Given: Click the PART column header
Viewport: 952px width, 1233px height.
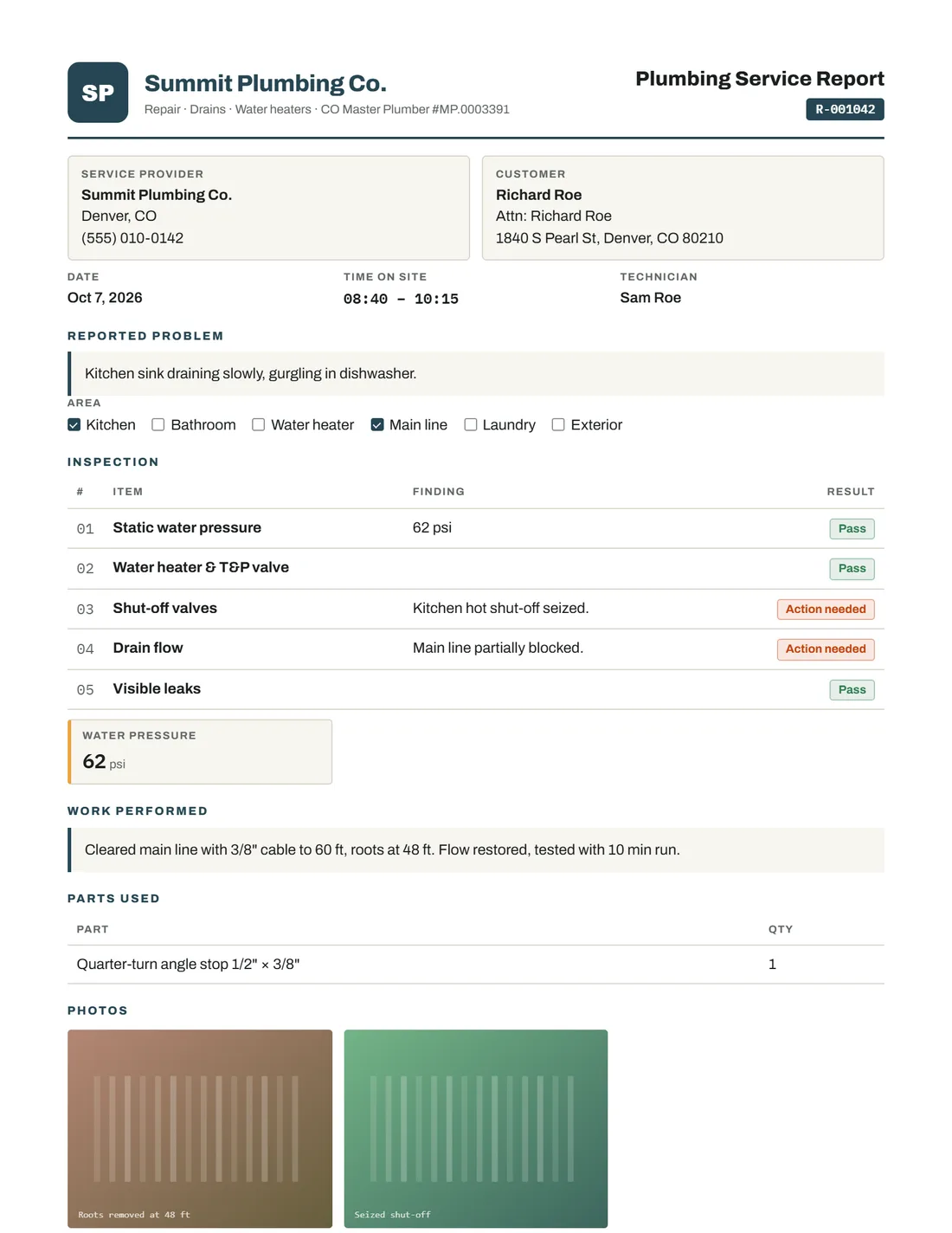Looking at the screenshot, I should [93, 929].
